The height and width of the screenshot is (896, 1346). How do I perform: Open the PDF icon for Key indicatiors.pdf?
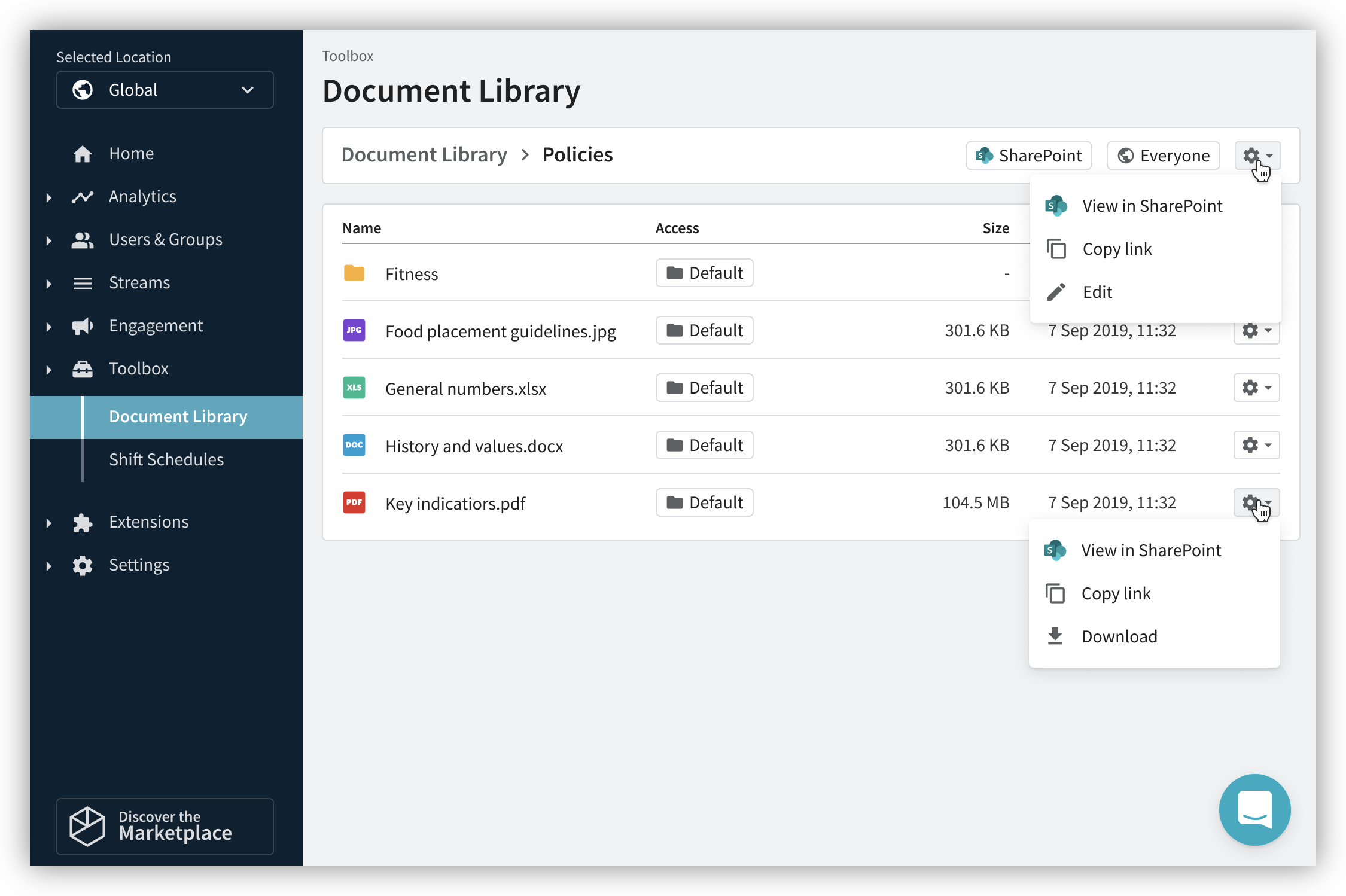tap(354, 502)
